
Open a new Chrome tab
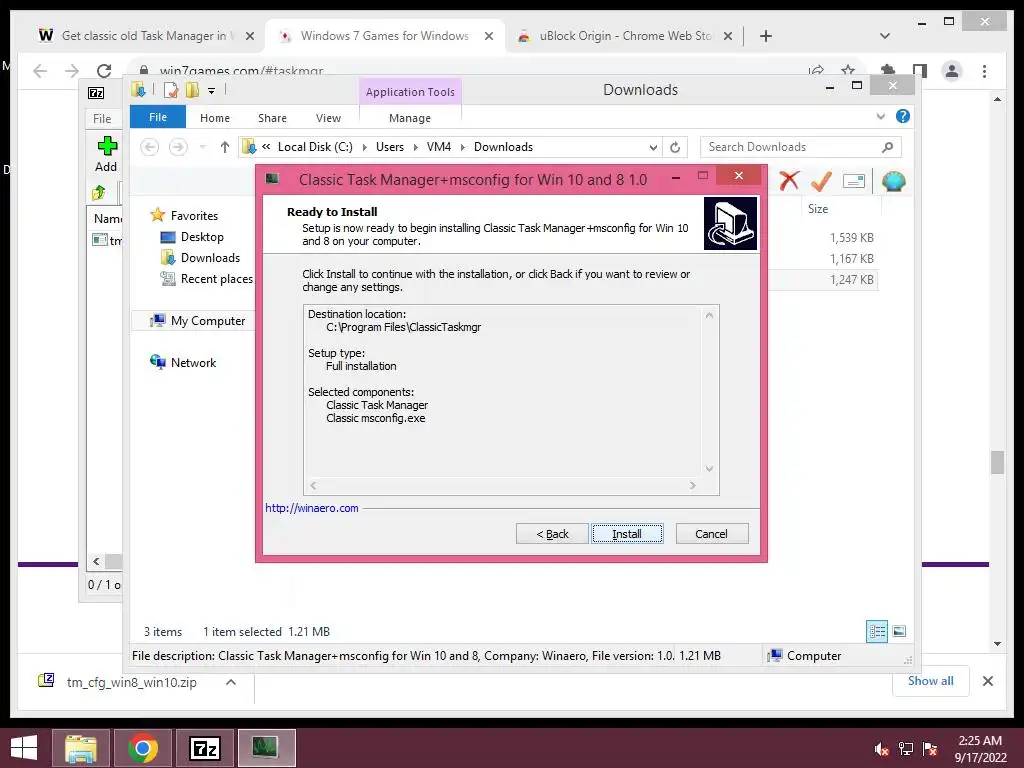[766, 36]
